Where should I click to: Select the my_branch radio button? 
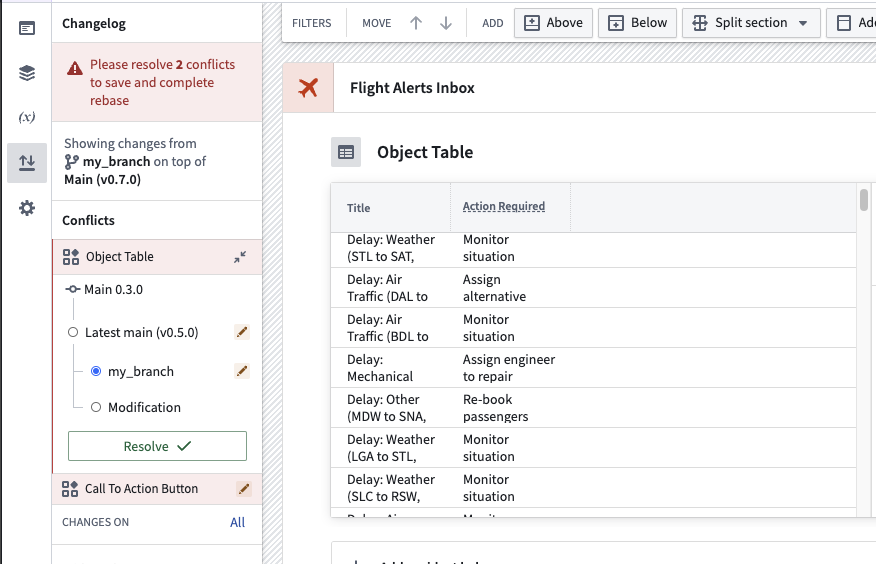(x=96, y=371)
